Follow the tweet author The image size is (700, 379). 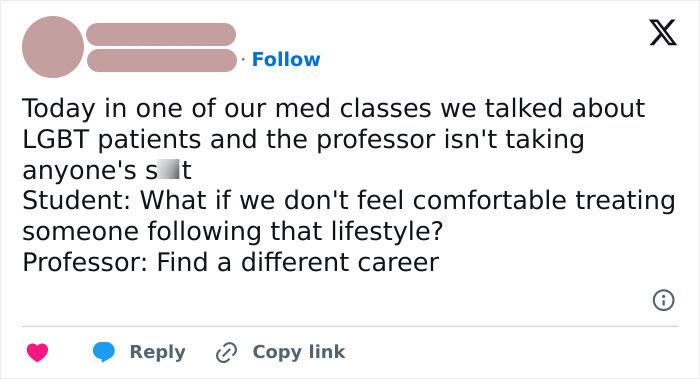pyautogui.click(x=286, y=59)
